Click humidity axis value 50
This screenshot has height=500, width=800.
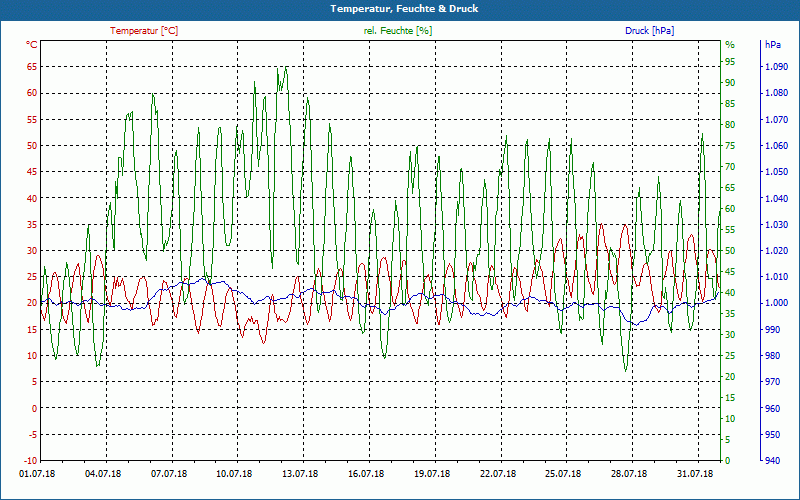[730, 251]
